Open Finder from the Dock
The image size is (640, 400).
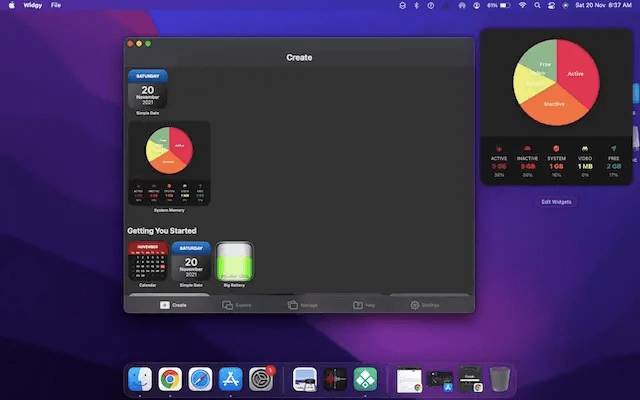click(141, 379)
